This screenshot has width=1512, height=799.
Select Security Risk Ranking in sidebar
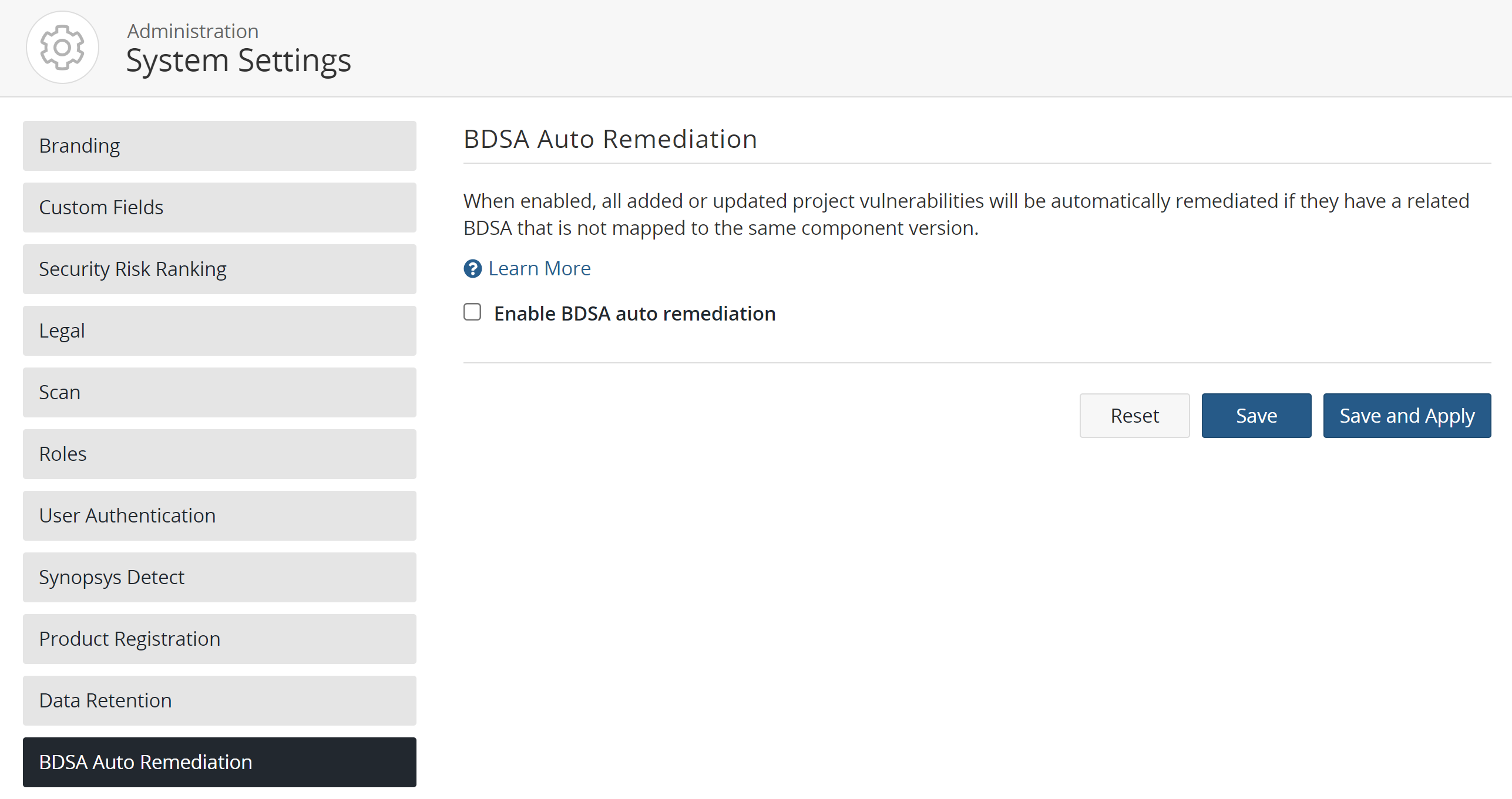(219, 269)
